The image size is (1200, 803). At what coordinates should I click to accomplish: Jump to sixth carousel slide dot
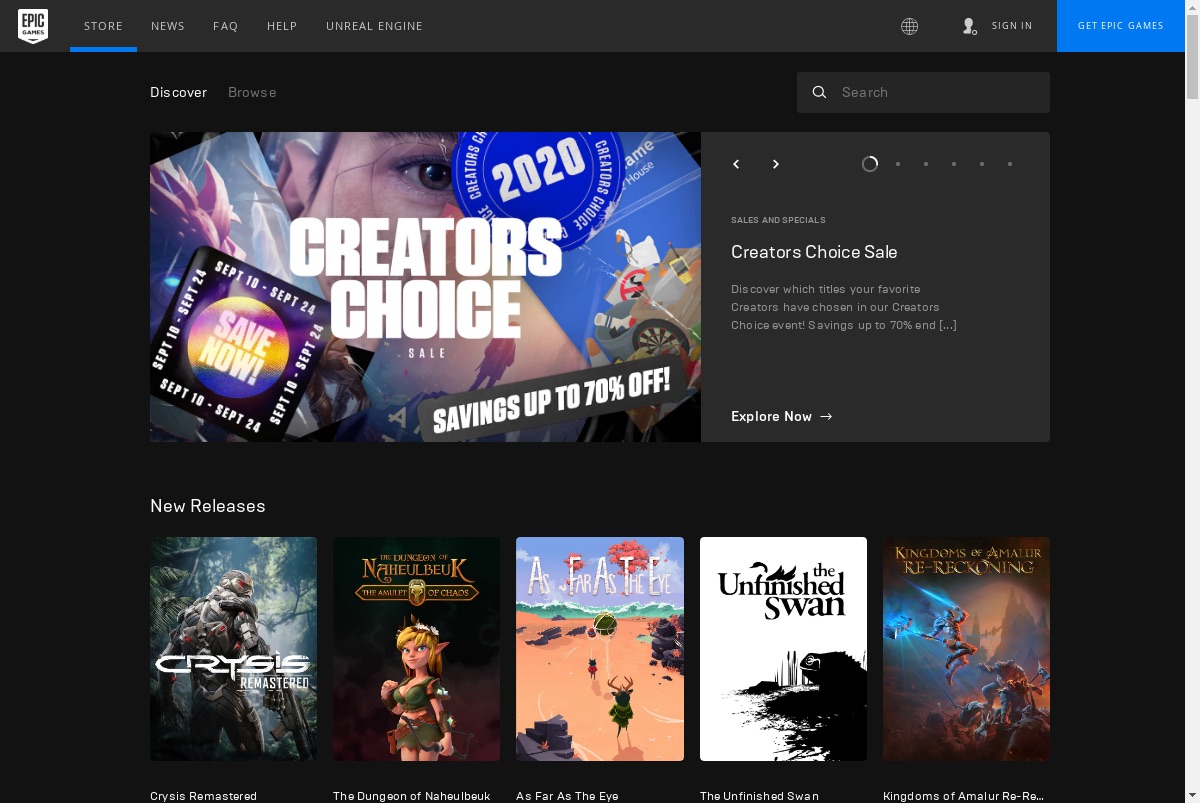[x=1010, y=164]
